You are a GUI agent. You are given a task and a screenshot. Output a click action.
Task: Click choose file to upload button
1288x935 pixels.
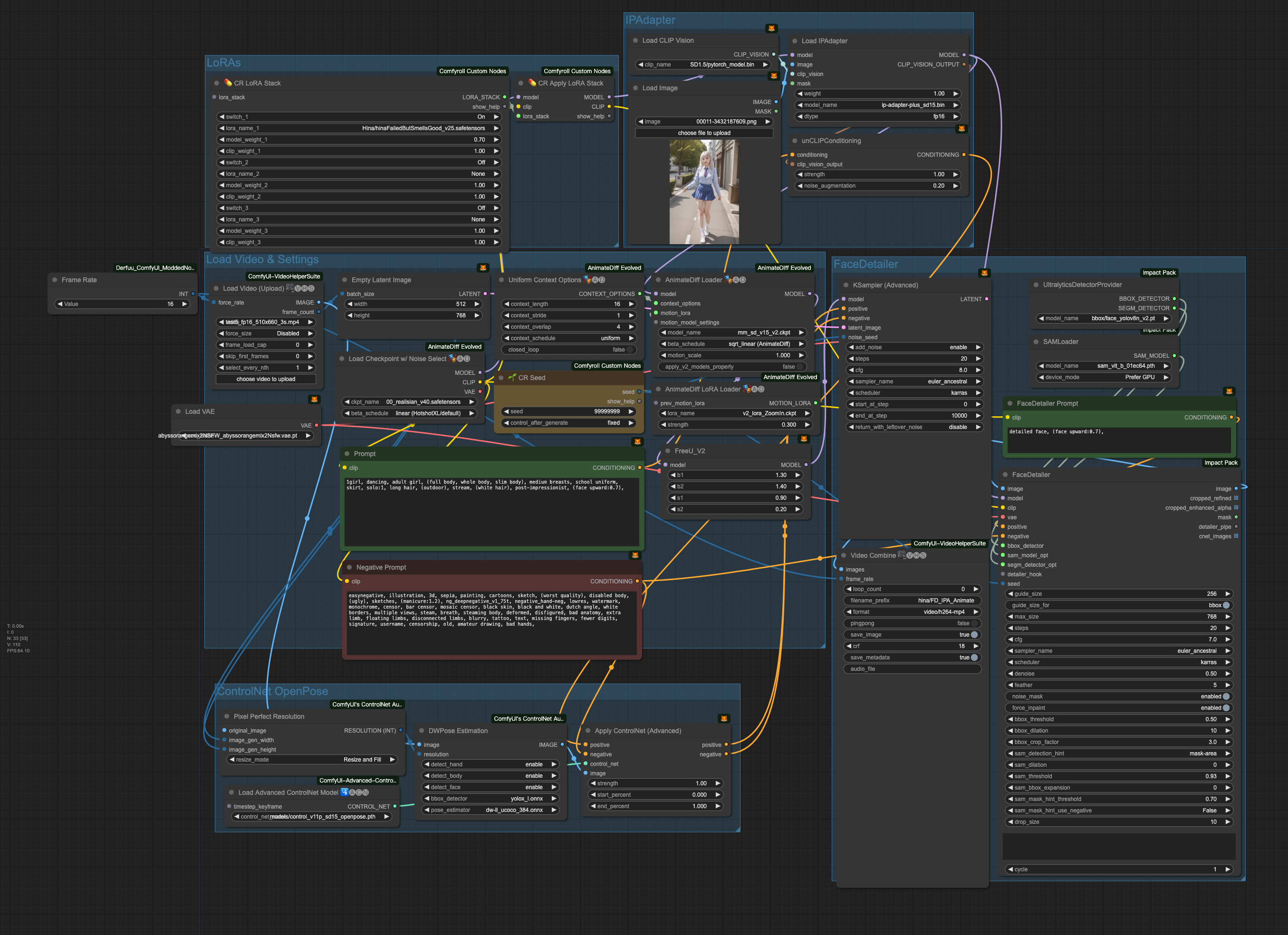[703, 133]
